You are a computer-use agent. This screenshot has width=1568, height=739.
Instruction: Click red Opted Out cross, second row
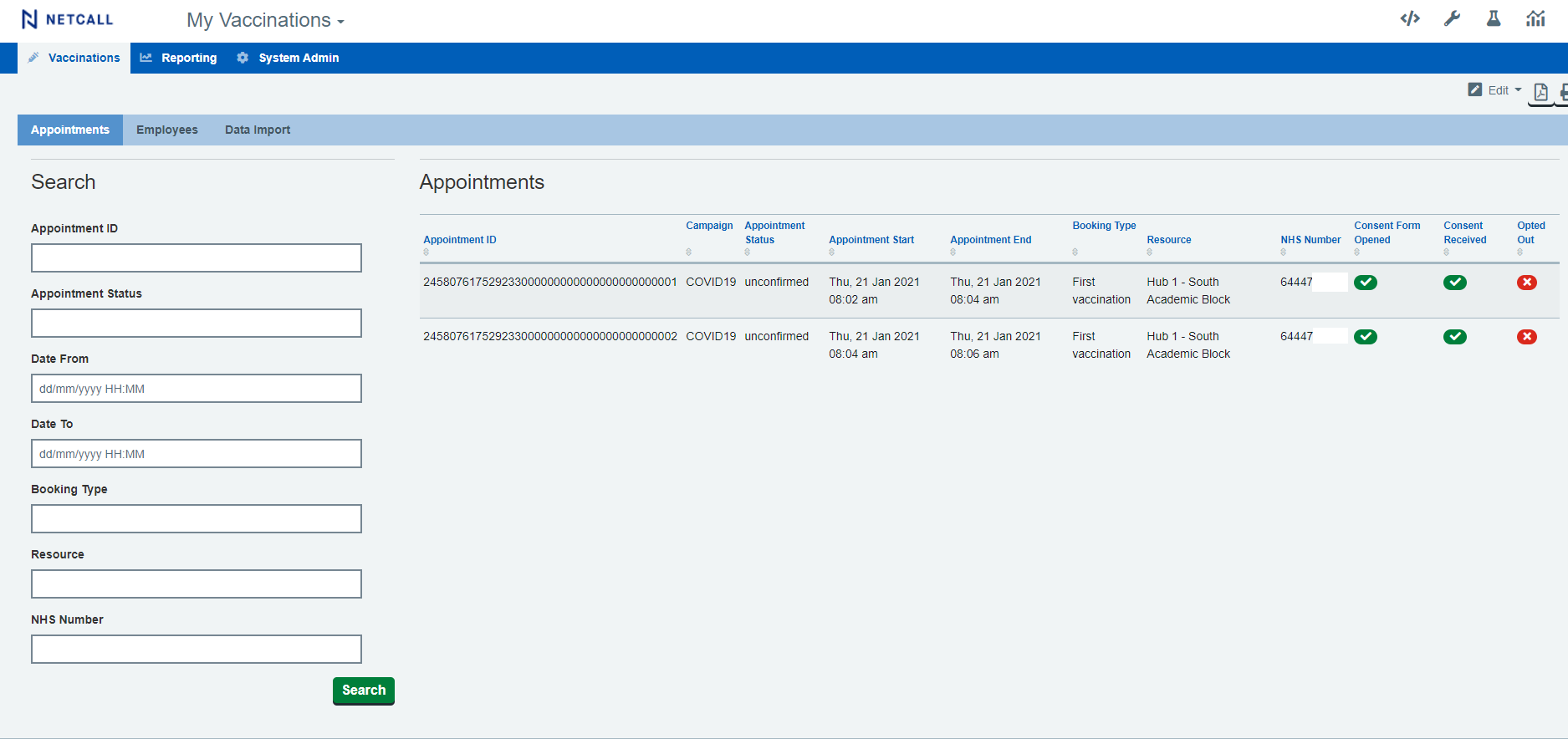[1526, 337]
